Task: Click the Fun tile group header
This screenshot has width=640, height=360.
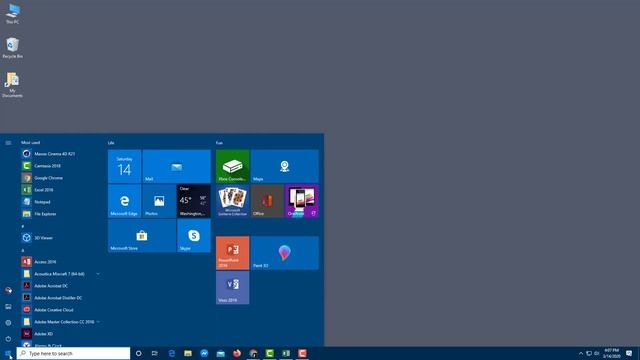Action: point(219,143)
